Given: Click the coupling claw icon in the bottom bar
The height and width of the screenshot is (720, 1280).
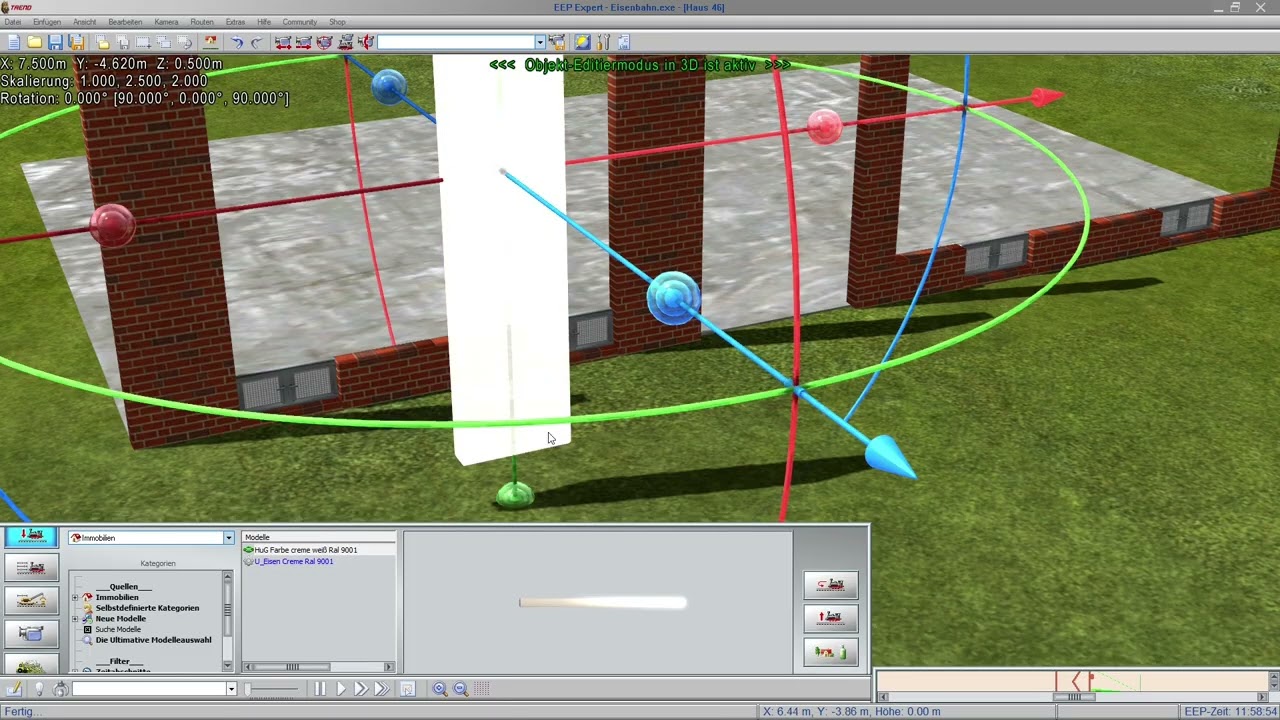Looking at the screenshot, I should pos(61,688).
